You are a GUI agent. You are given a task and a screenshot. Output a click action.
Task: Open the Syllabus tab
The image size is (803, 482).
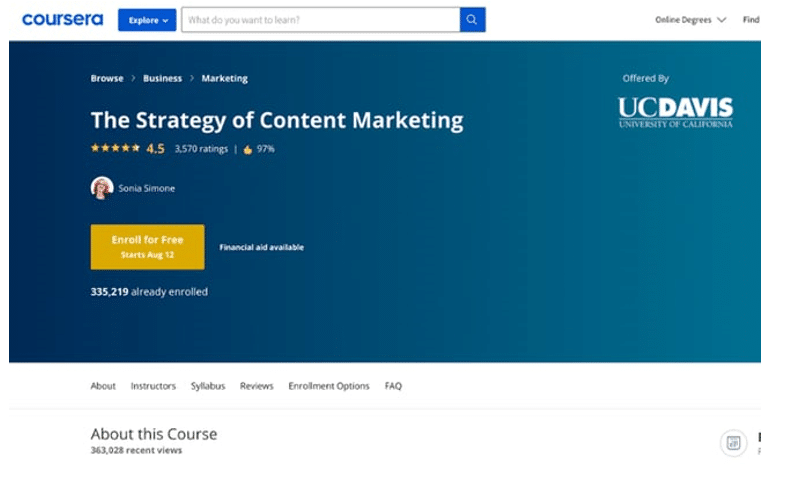coord(208,386)
